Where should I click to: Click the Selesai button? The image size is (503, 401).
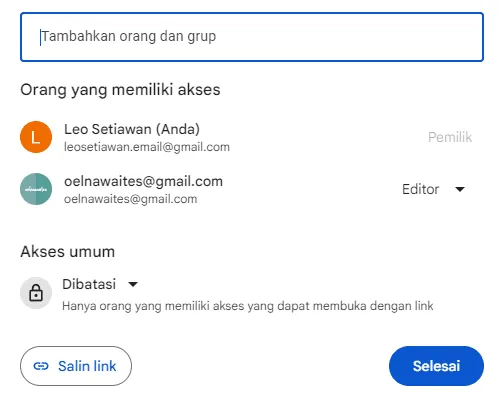[x=436, y=366]
